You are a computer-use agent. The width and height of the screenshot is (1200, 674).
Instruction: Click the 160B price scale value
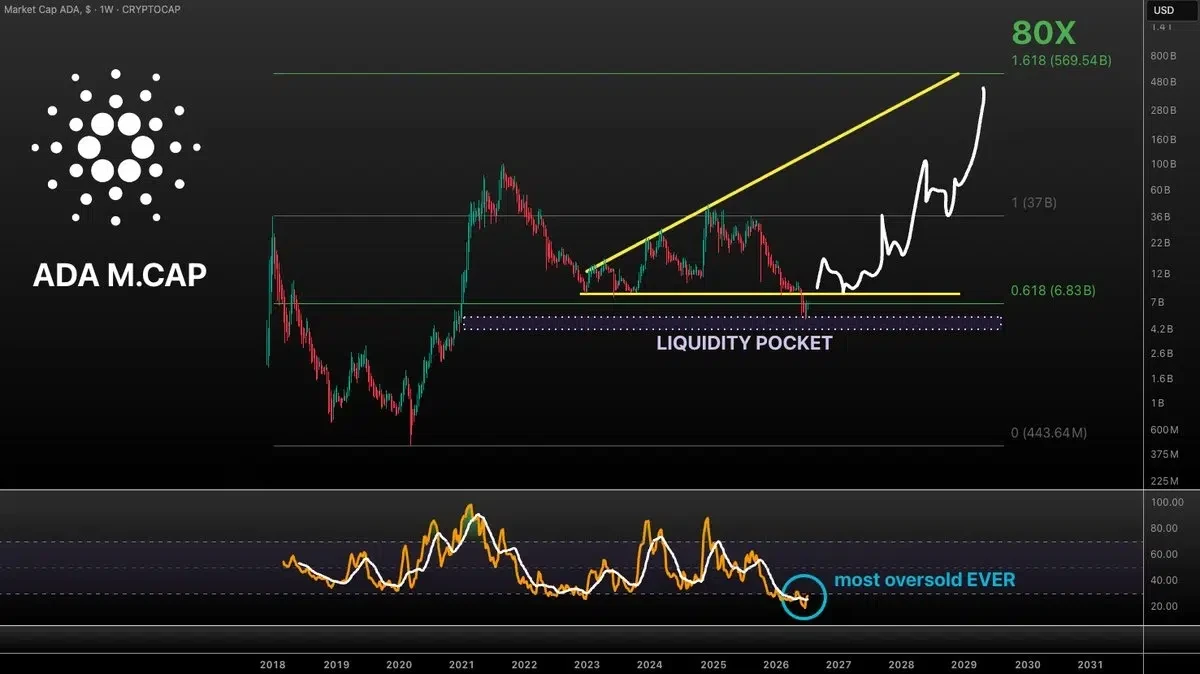(1165, 139)
